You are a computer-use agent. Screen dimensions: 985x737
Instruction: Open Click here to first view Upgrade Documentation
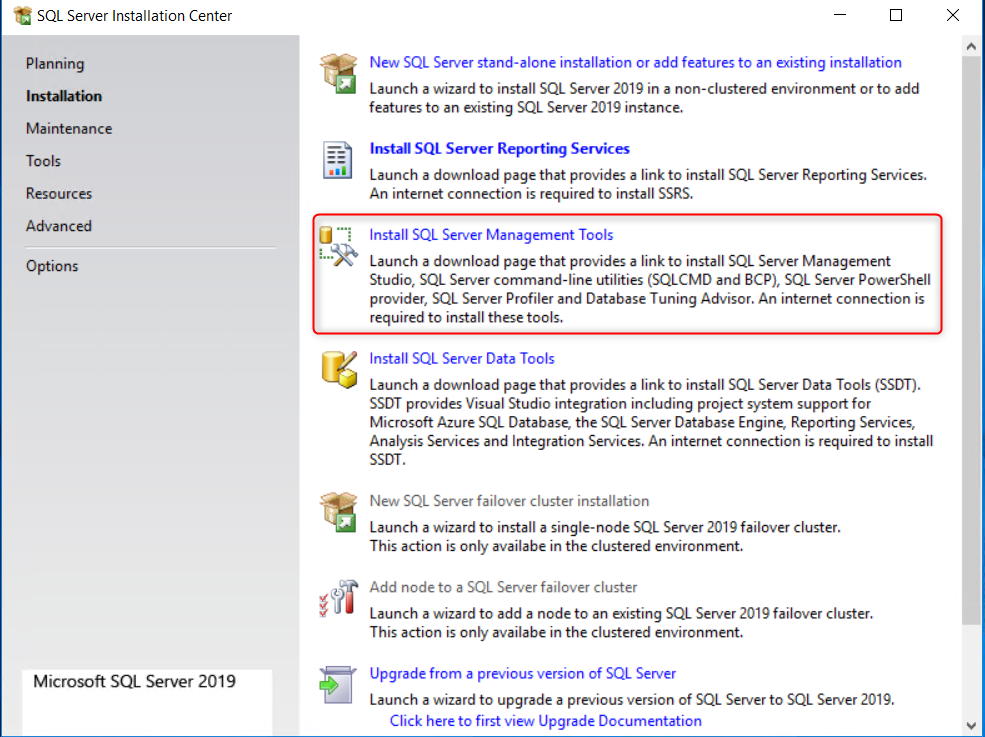[545, 721]
